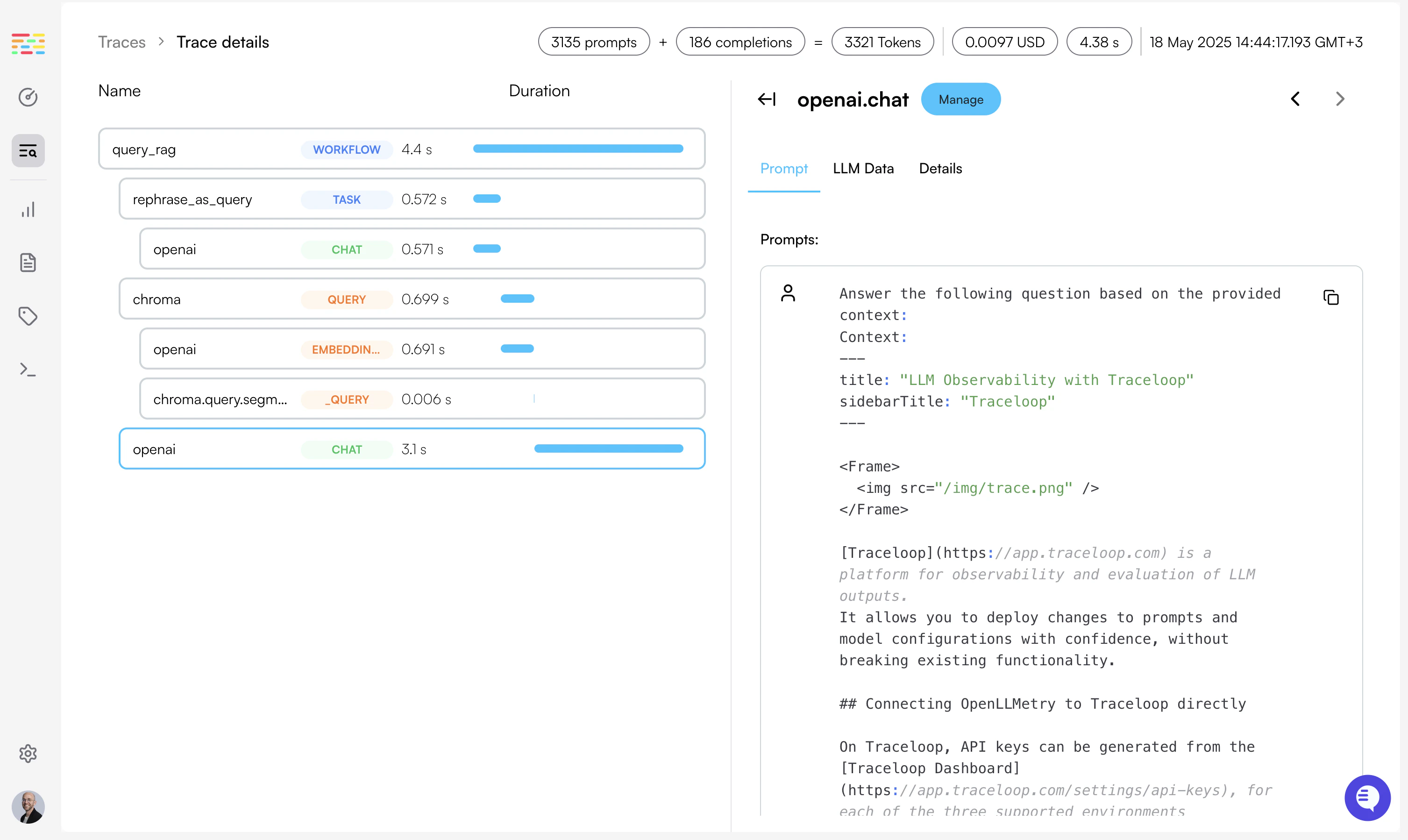Open the chat support bubble
1408x840 pixels.
click(x=1367, y=797)
